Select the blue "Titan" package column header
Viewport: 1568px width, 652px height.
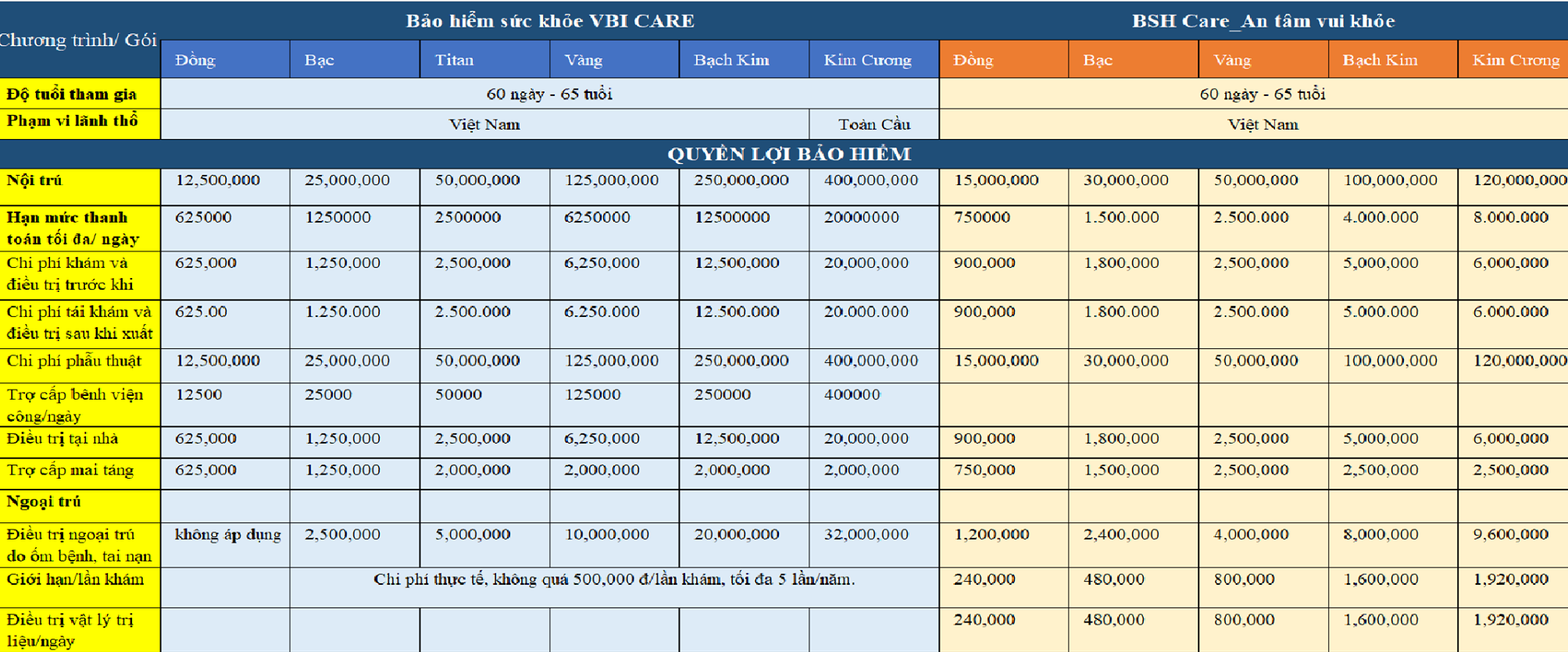(x=484, y=60)
